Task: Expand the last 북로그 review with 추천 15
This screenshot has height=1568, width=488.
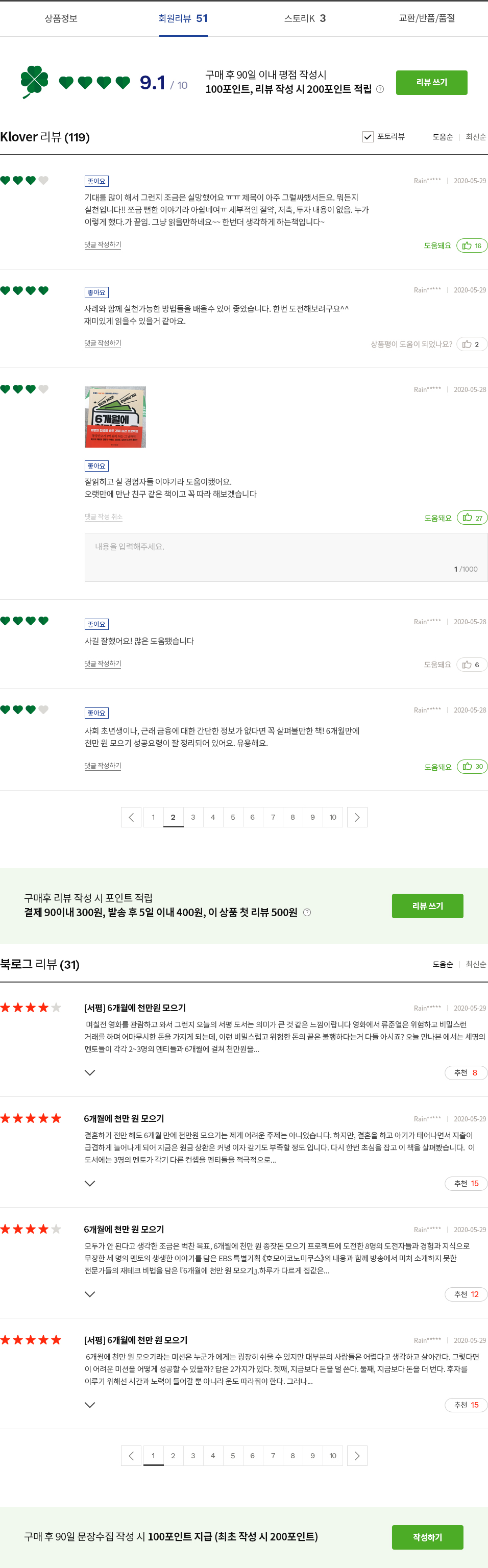Action: click(89, 1405)
